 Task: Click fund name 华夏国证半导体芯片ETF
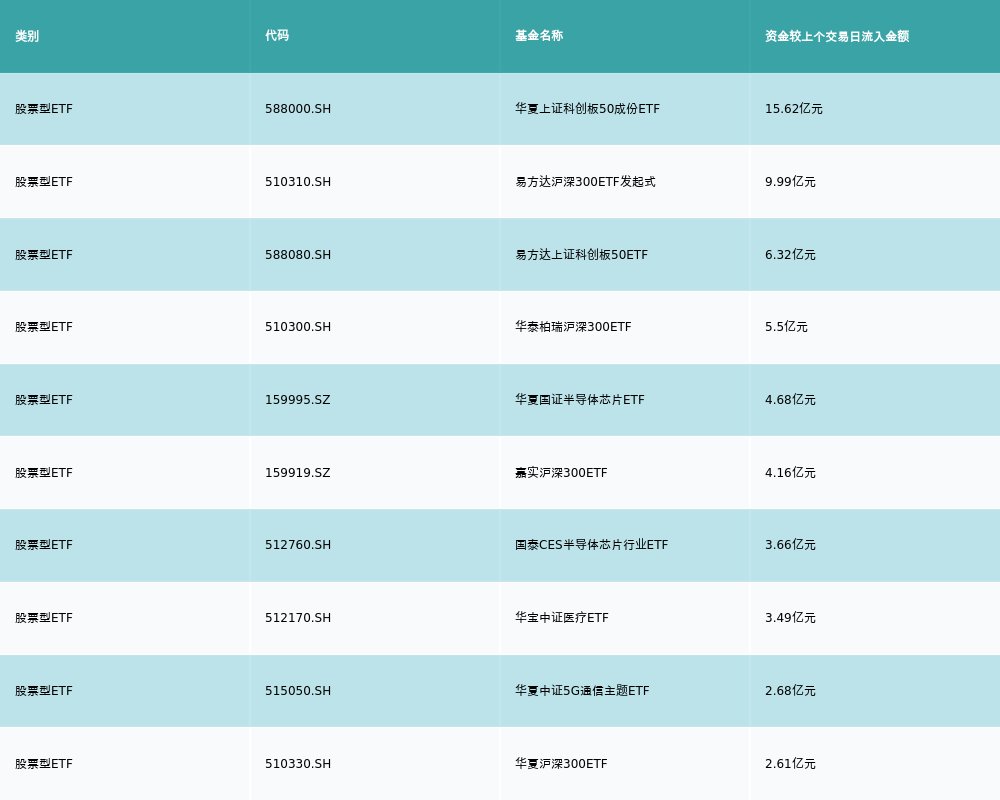point(580,400)
